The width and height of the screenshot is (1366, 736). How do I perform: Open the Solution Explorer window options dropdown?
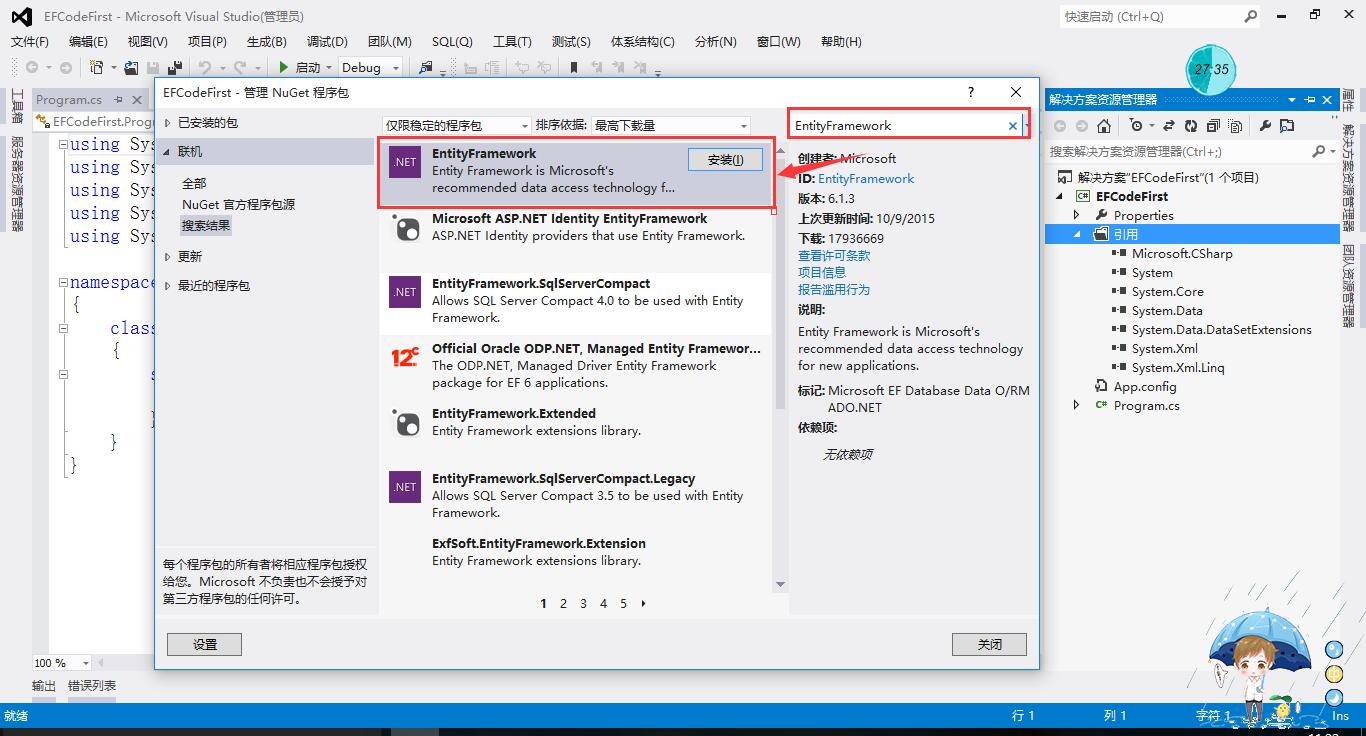tap(1292, 100)
